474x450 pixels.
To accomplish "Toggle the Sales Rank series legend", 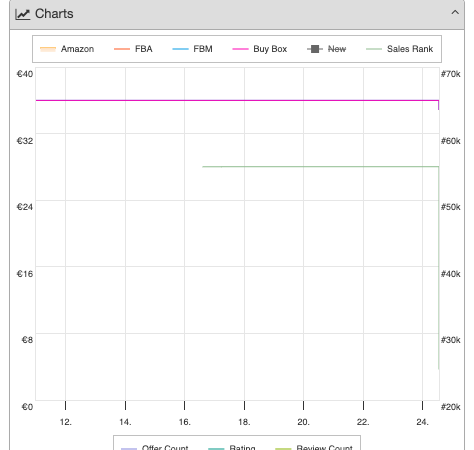I will tap(399, 49).
